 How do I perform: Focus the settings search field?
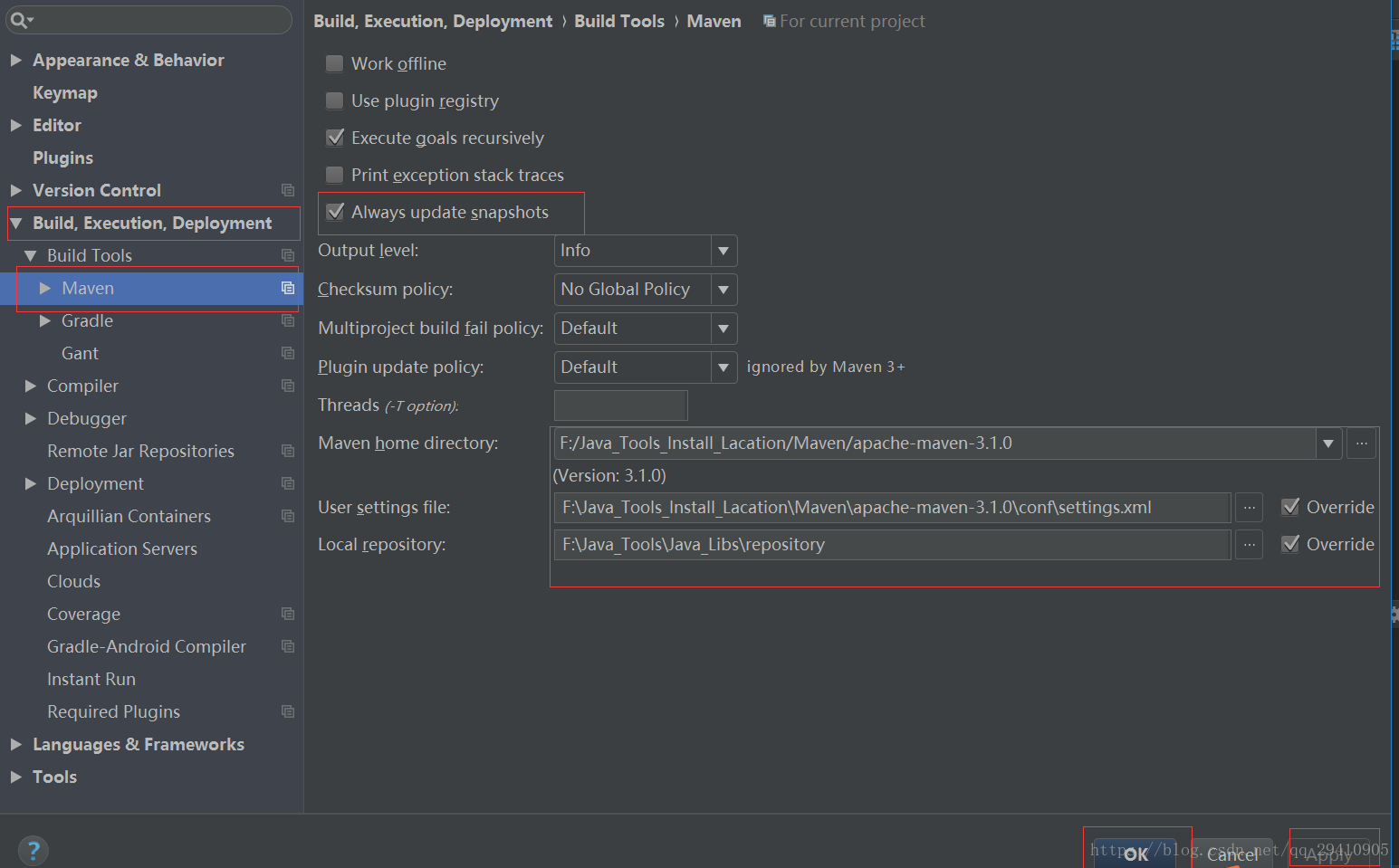coord(149,20)
